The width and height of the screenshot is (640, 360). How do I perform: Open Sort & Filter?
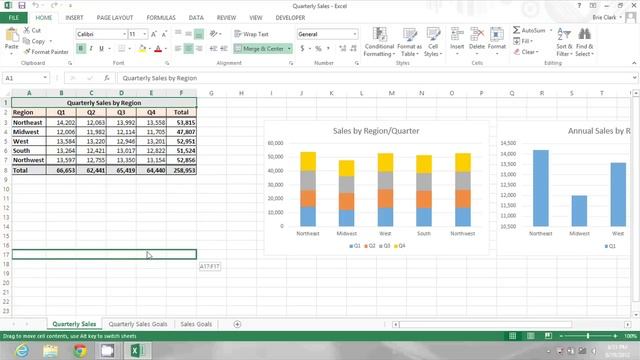[564, 42]
